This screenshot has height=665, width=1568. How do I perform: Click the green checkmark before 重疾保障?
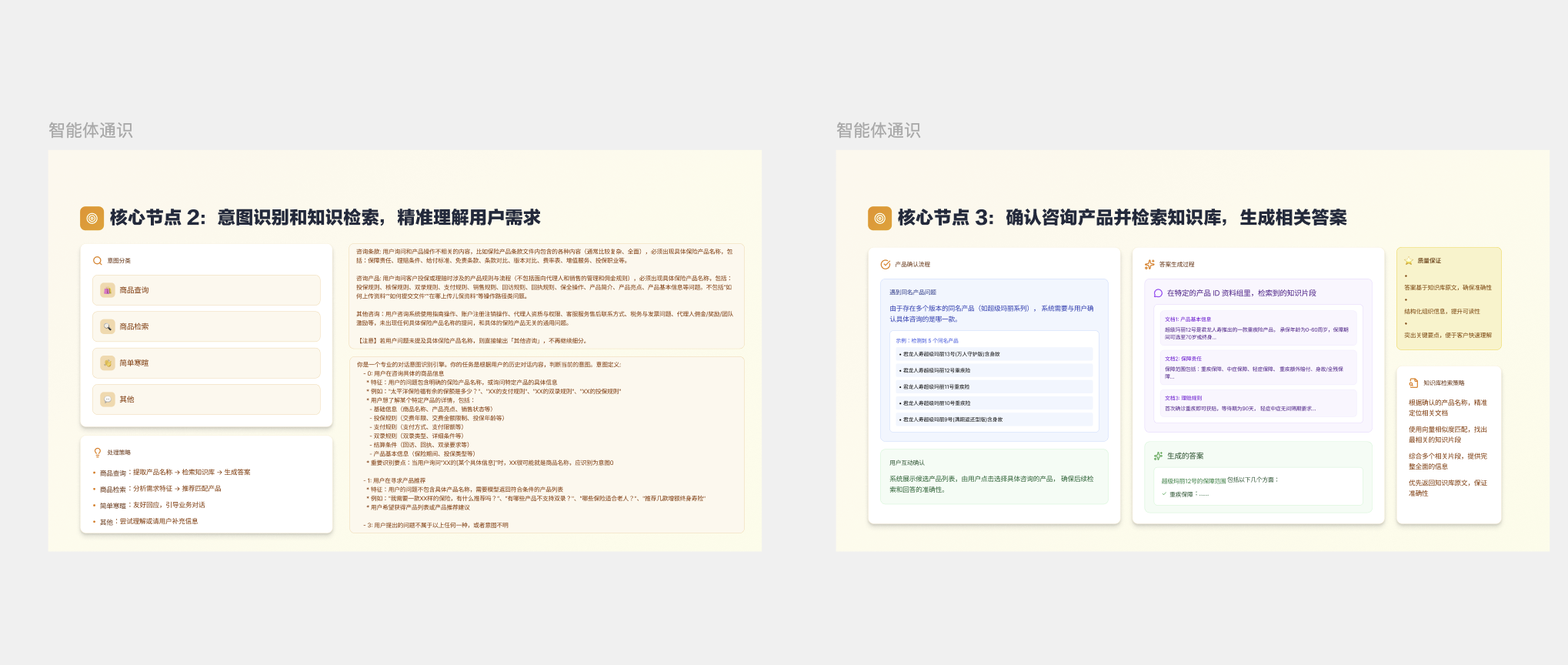point(1164,494)
